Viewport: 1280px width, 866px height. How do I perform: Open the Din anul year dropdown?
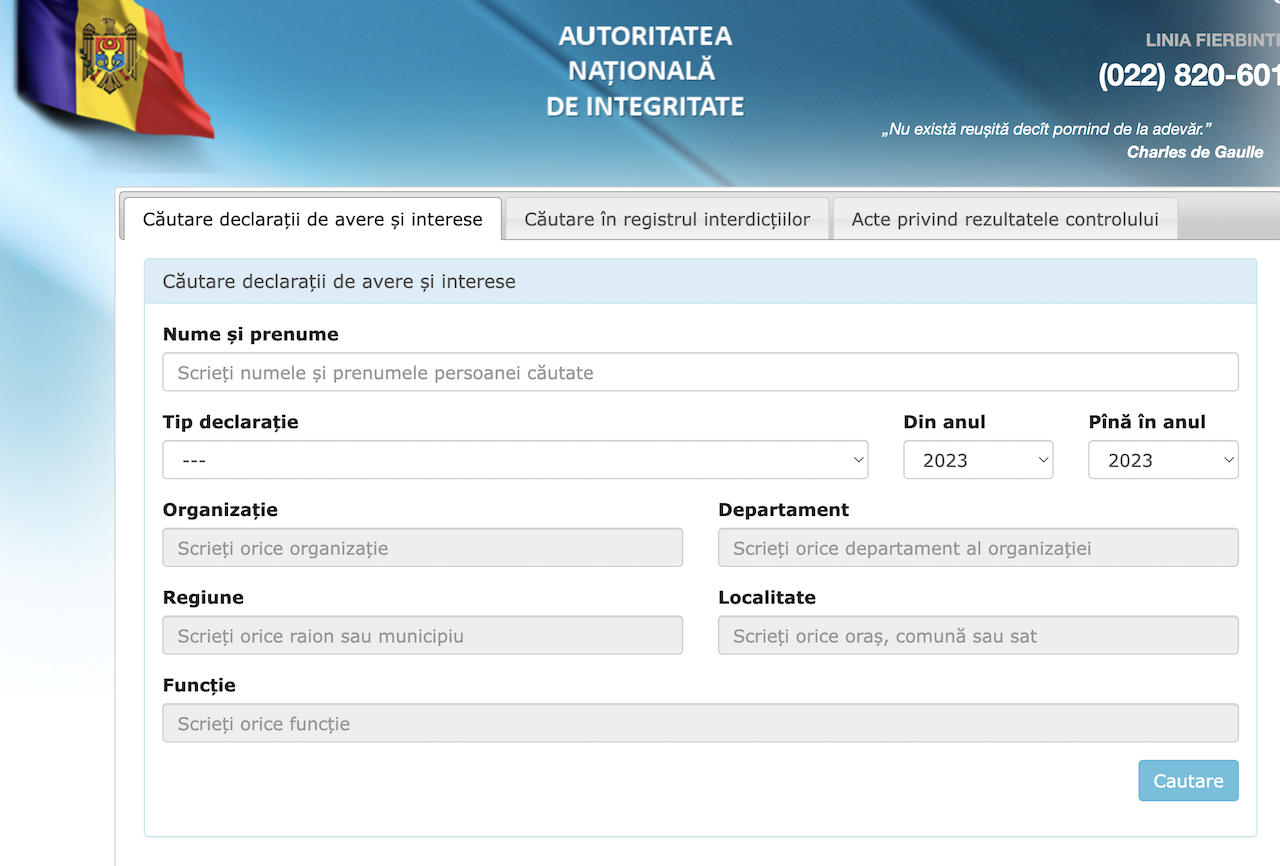[x=977, y=460]
